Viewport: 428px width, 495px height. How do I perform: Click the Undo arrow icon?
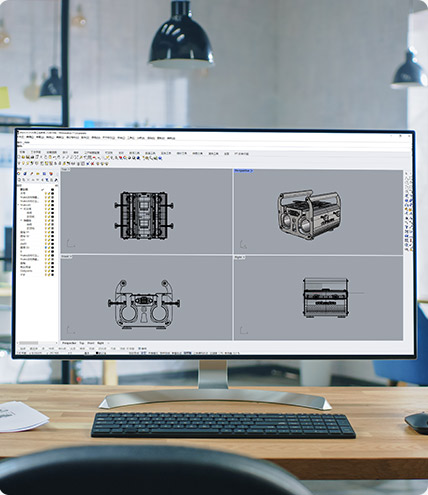coord(54,158)
